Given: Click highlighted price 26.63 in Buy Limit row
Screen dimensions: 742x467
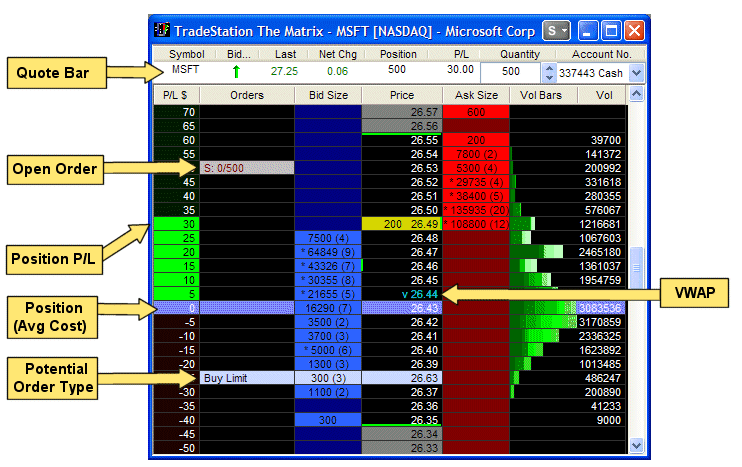Looking at the screenshot, I should pyautogui.click(x=402, y=378).
